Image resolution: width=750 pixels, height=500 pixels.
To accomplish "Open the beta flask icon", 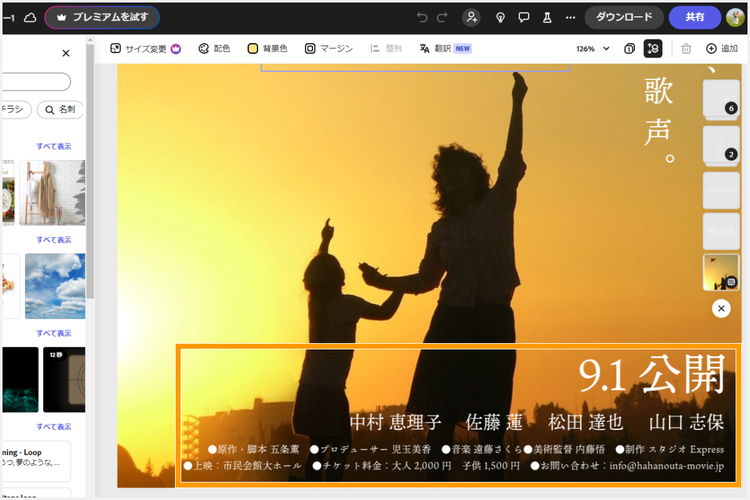I will [547, 18].
